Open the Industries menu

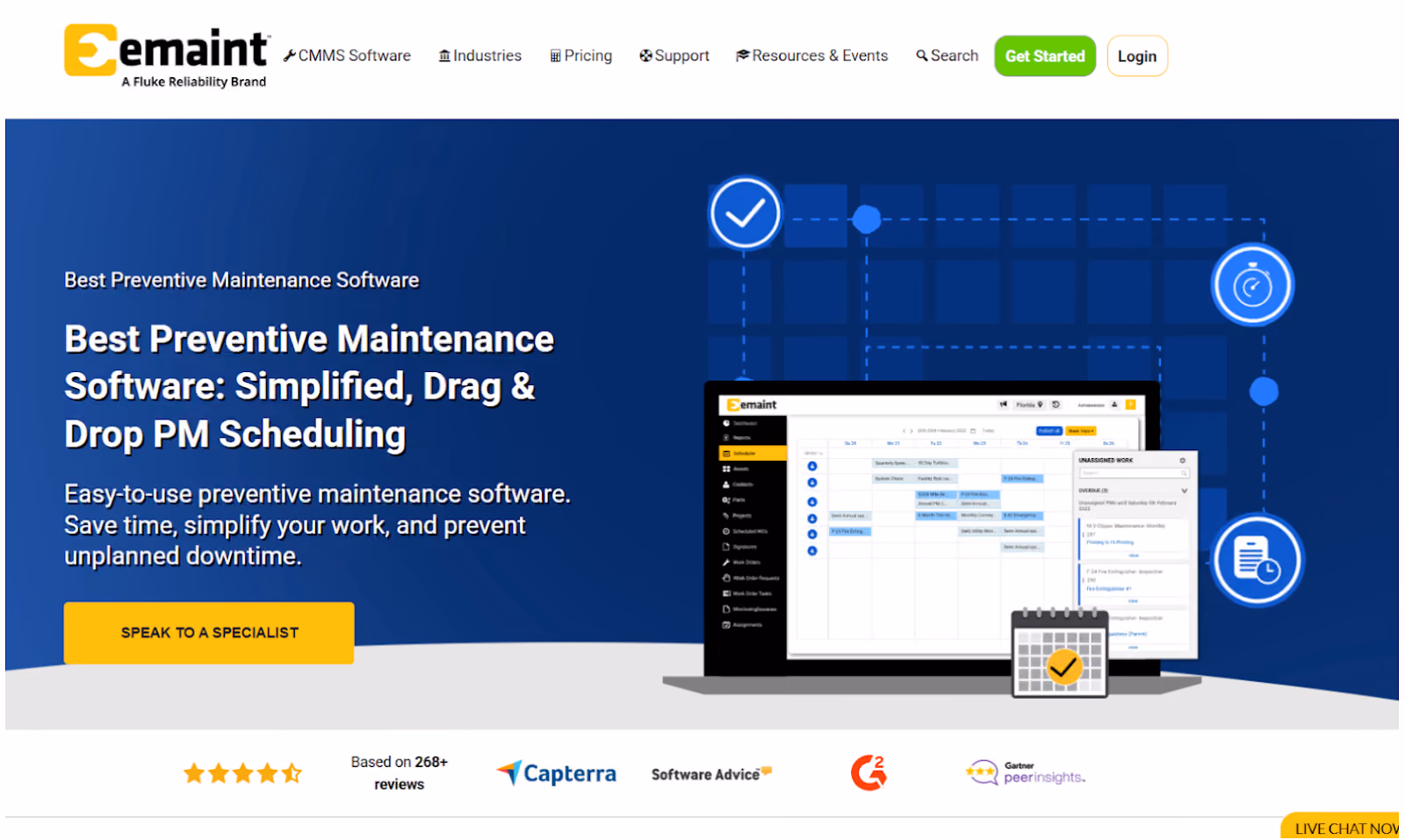pyautogui.click(x=480, y=55)
